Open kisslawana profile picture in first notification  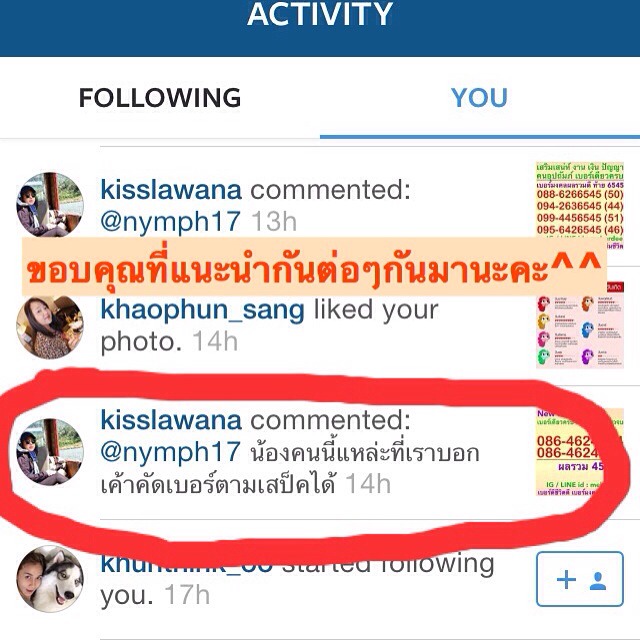tap(50, 205)
